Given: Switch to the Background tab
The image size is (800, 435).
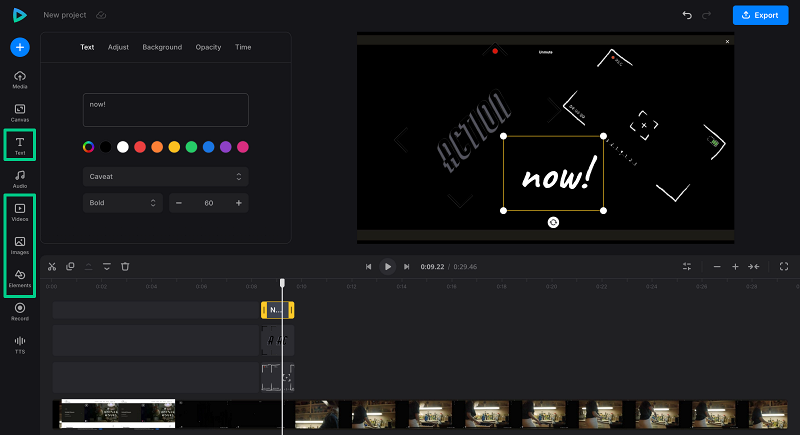Looking at the screenshot, I should 162,47.
